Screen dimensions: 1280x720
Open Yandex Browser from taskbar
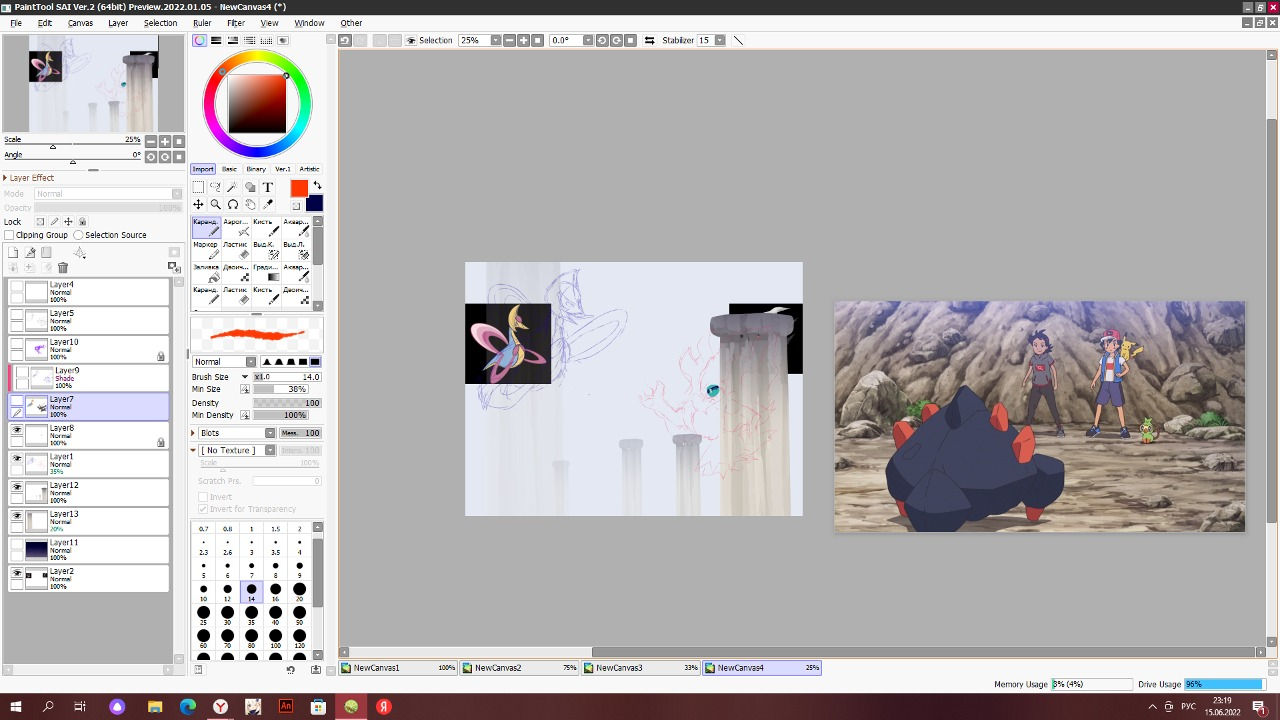pos(220,707)
